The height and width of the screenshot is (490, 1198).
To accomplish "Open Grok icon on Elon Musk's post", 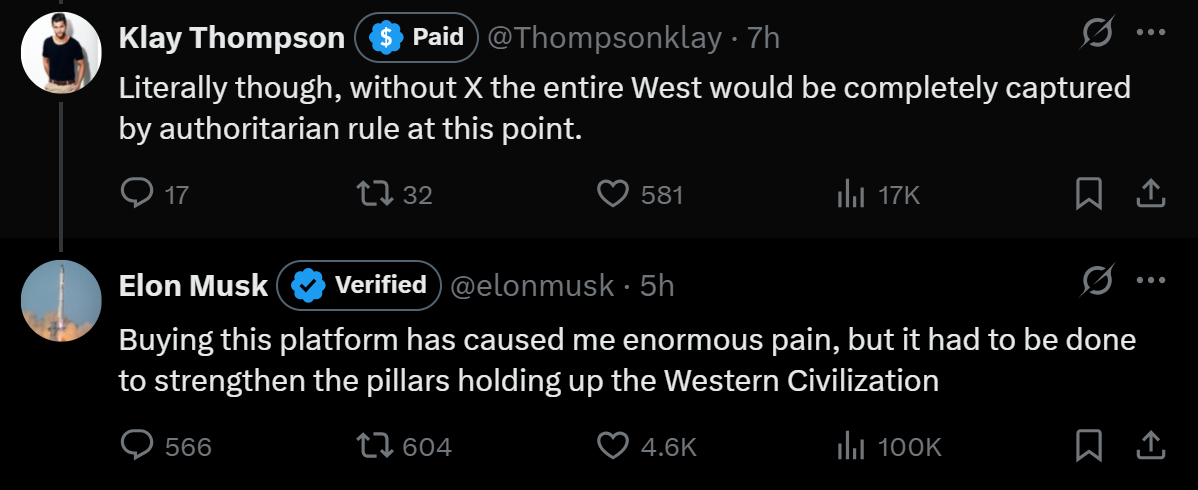I will [x=1098, y=285].
